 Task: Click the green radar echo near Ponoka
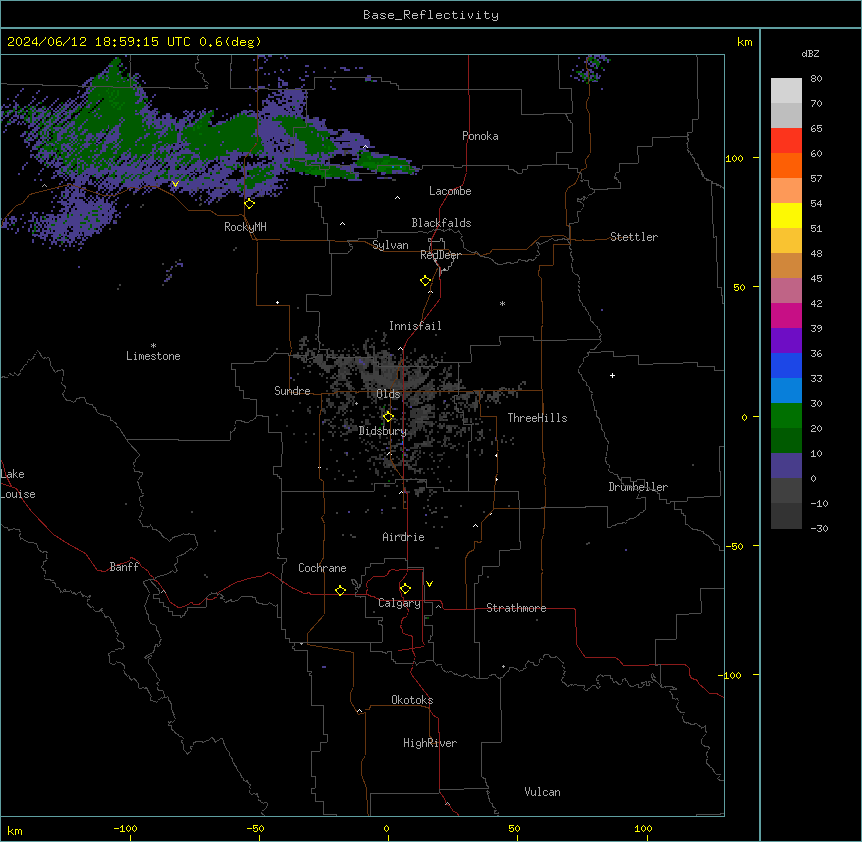pos(385,163)
